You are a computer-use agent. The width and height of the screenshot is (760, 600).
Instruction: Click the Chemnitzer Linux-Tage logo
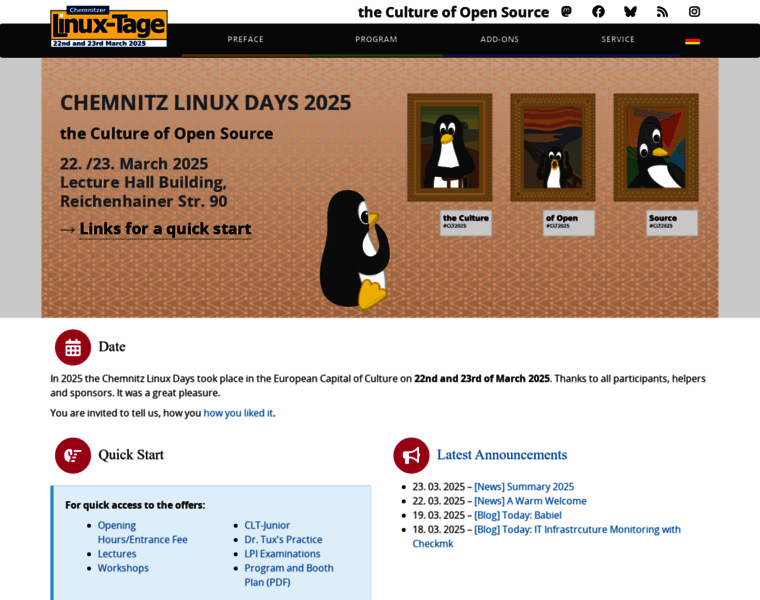tap(109, 27)
